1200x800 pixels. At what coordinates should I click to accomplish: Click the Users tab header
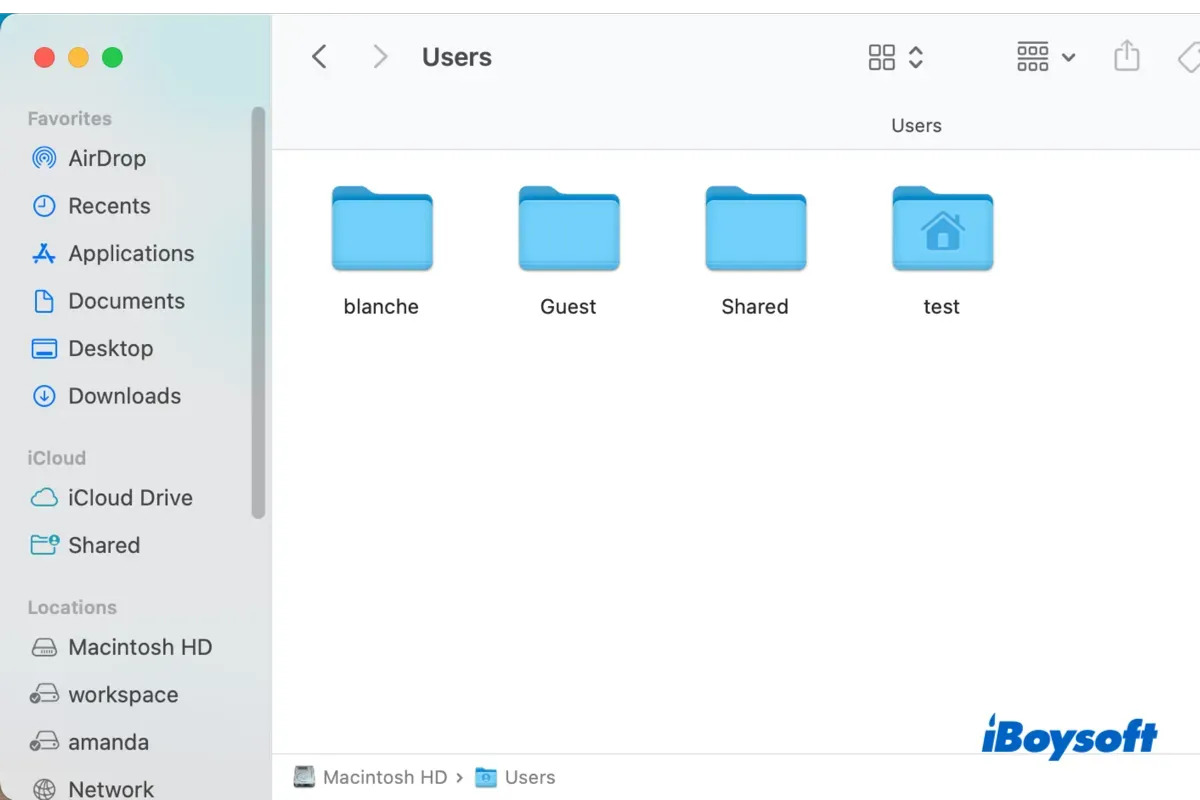coord(916,126)
